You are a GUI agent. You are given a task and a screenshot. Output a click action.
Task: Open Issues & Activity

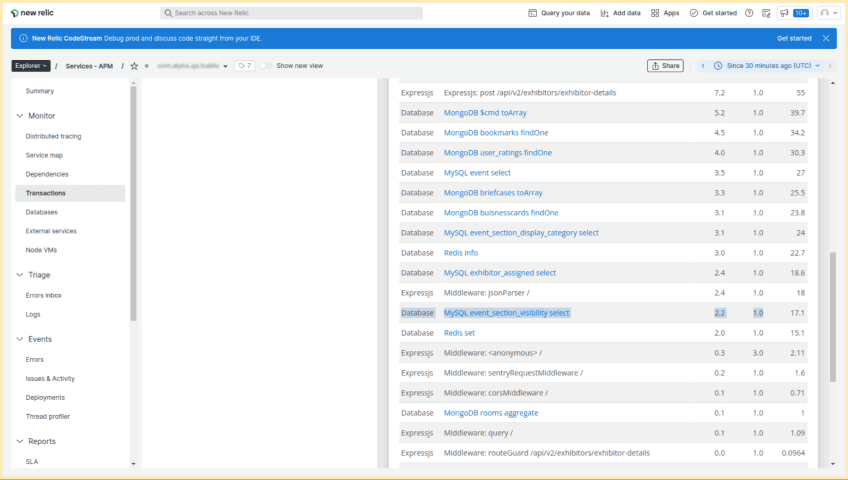(x=50, y=378)
